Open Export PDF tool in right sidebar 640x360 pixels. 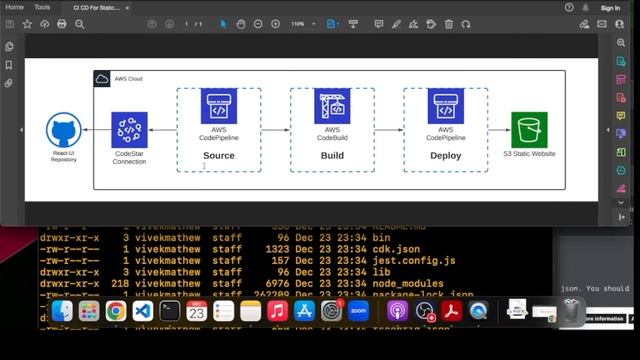click(x=621, y=61)
